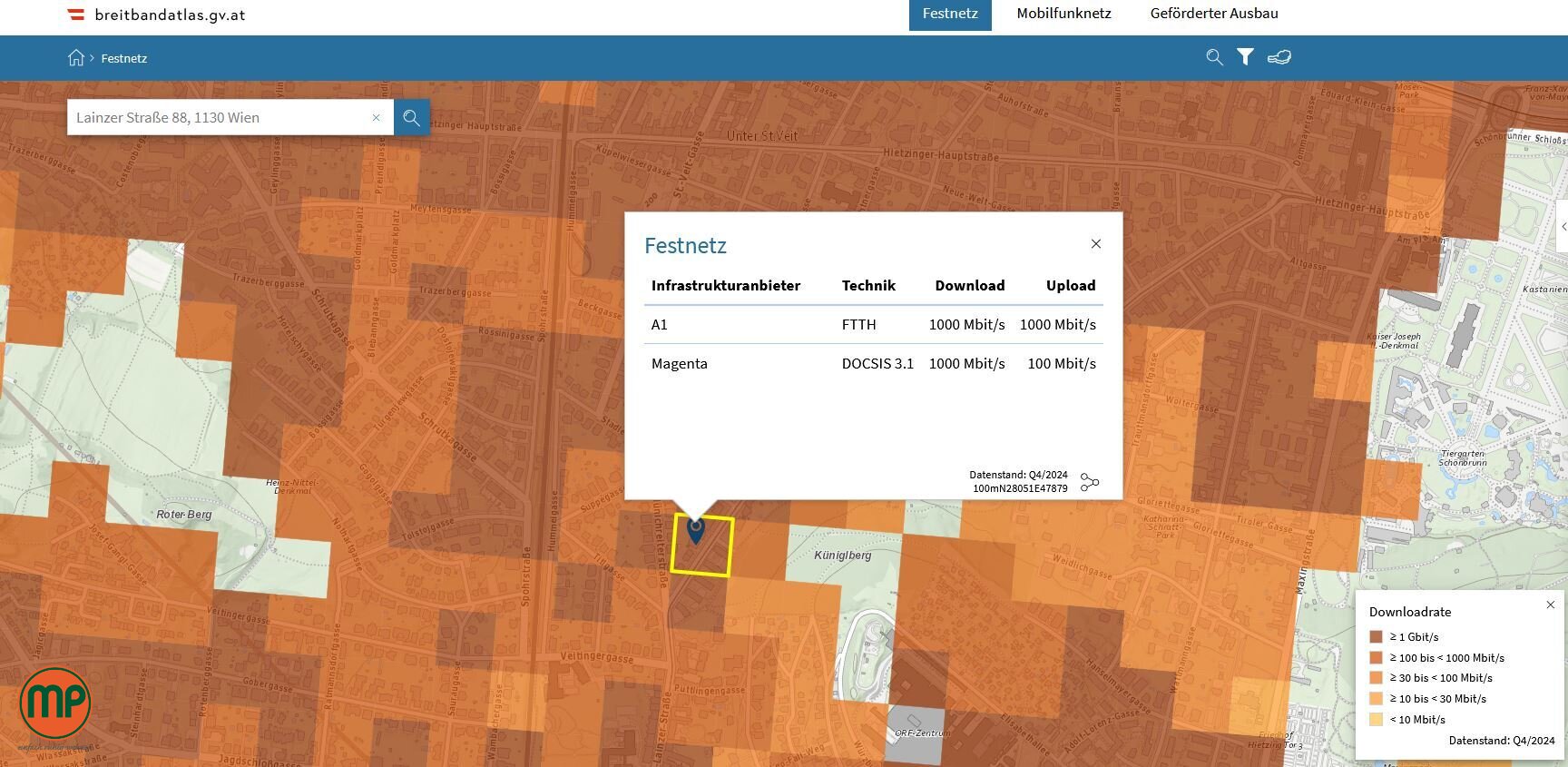Click the ≥ 30 bis < 100 Mbit/s swatch

point(1376,678)
